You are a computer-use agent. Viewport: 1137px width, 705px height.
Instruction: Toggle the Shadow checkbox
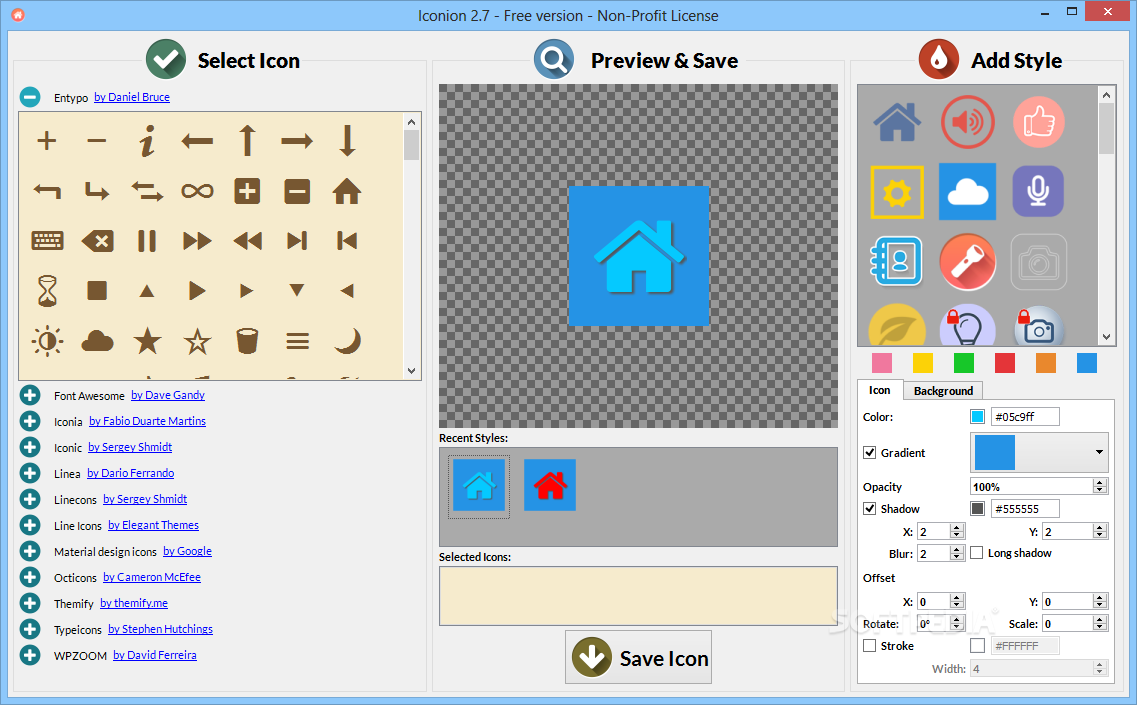click(869, 508)
